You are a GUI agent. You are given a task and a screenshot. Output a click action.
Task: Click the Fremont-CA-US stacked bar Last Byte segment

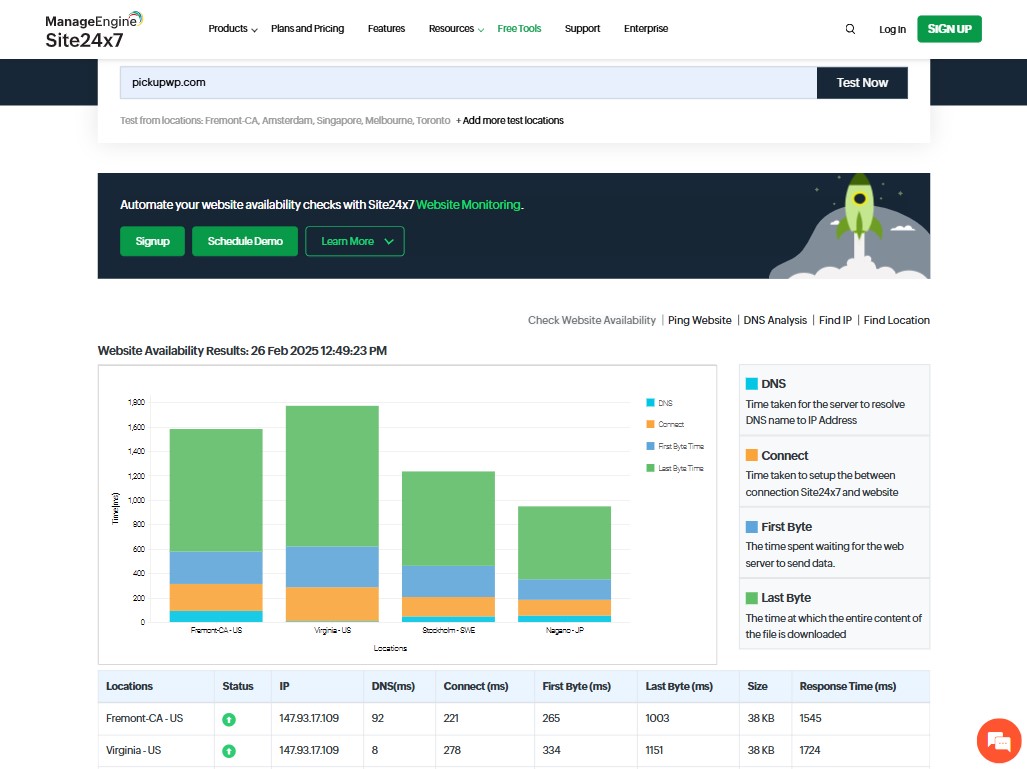tap(216, 490)
